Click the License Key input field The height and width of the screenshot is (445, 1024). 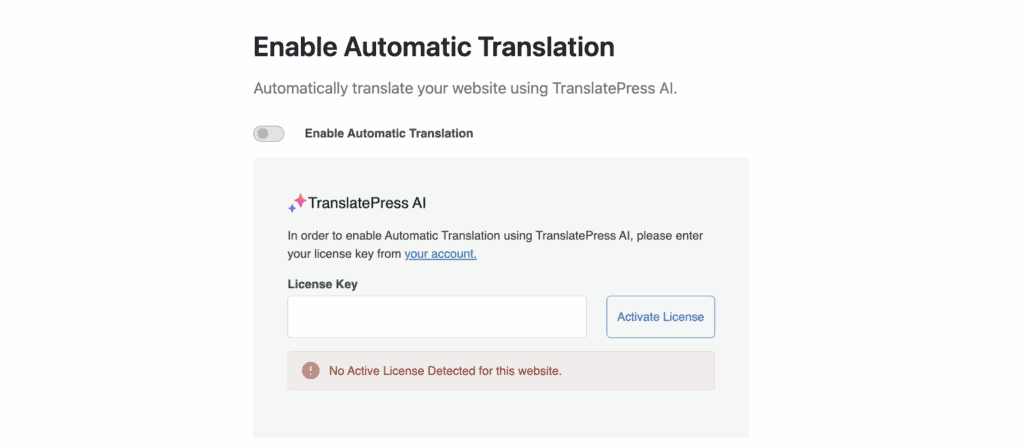point(437,317)
